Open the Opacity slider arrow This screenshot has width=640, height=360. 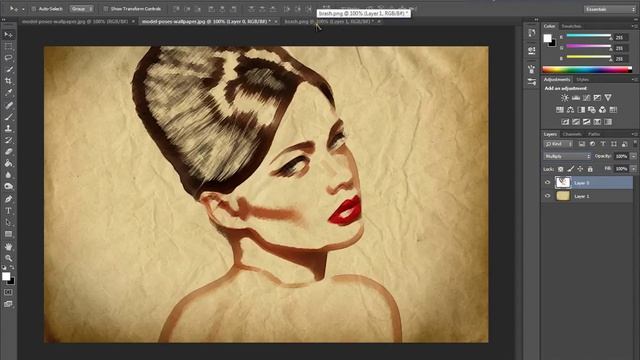point(633,156)
